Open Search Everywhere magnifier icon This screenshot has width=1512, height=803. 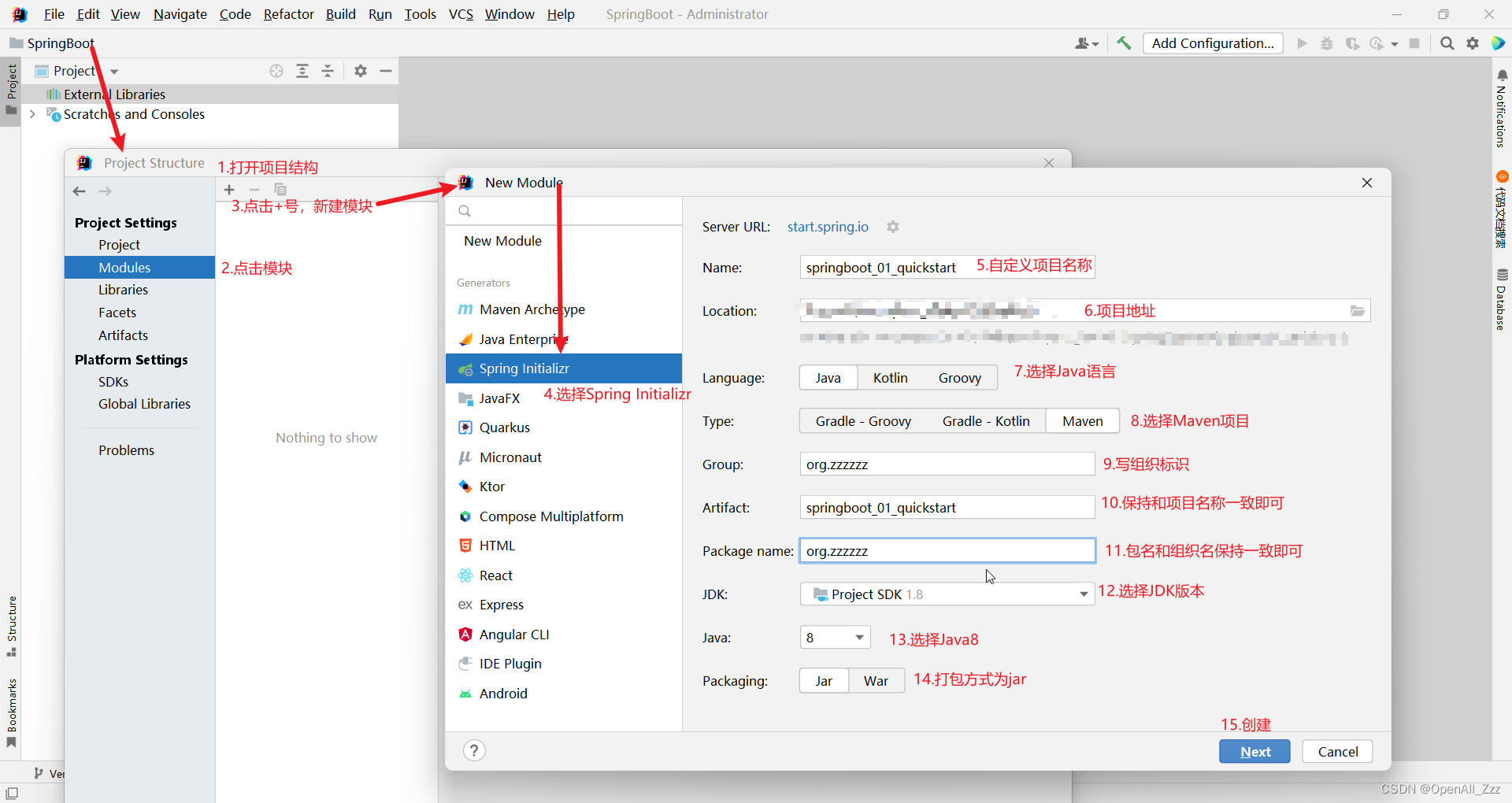tap(1447, 43)
